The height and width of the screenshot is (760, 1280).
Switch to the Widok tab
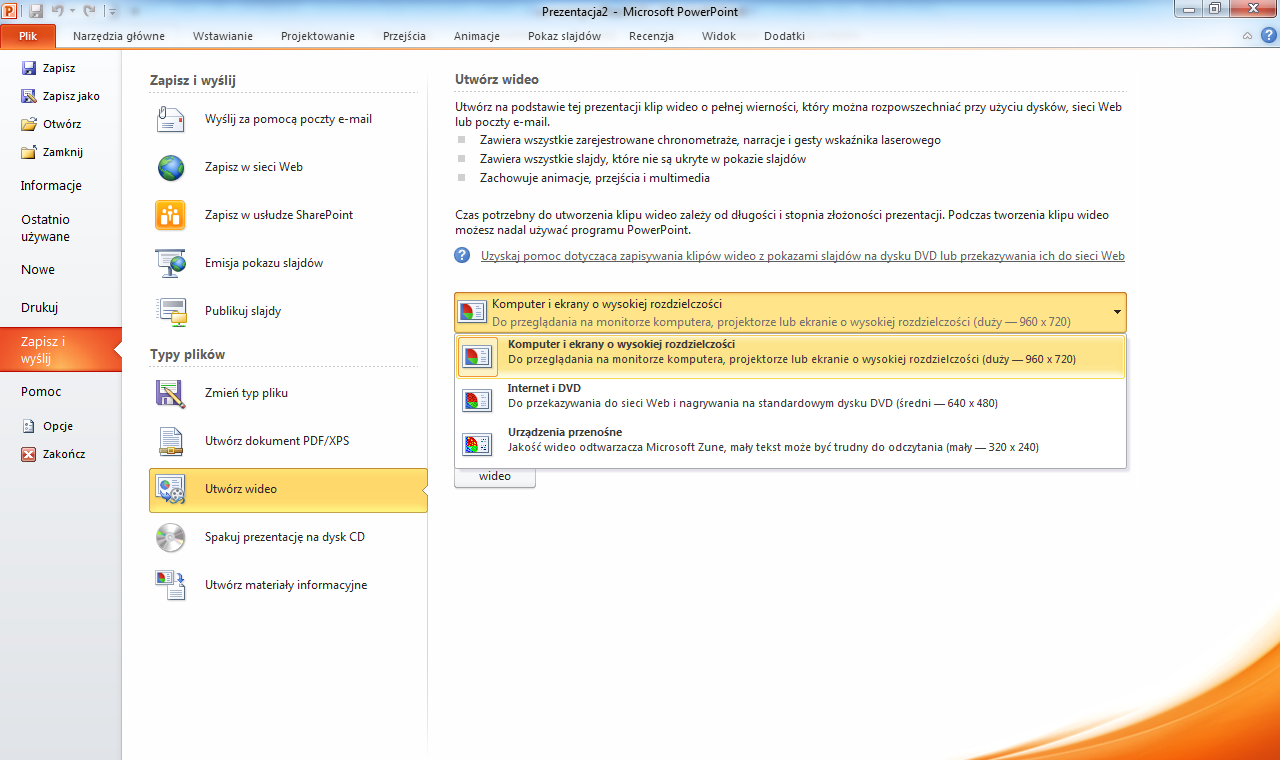click(x=719, y=36)
